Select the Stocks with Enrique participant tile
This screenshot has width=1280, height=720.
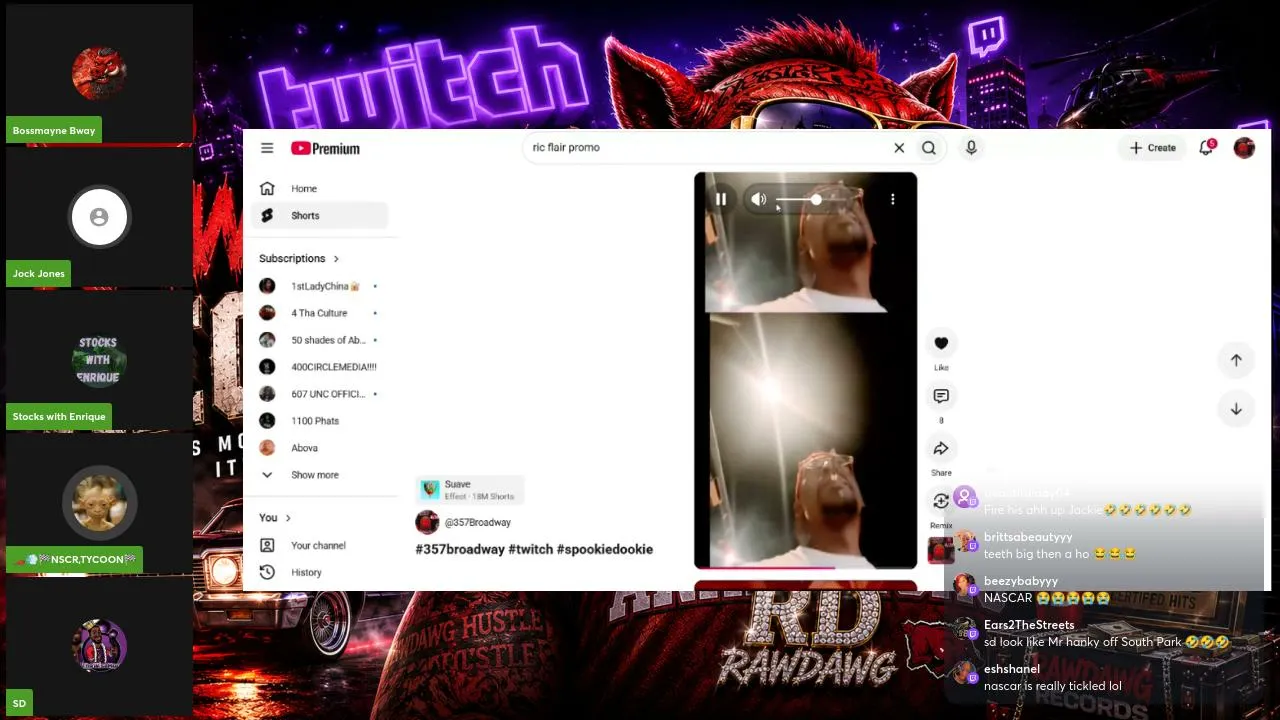click(x=99, y=359)
